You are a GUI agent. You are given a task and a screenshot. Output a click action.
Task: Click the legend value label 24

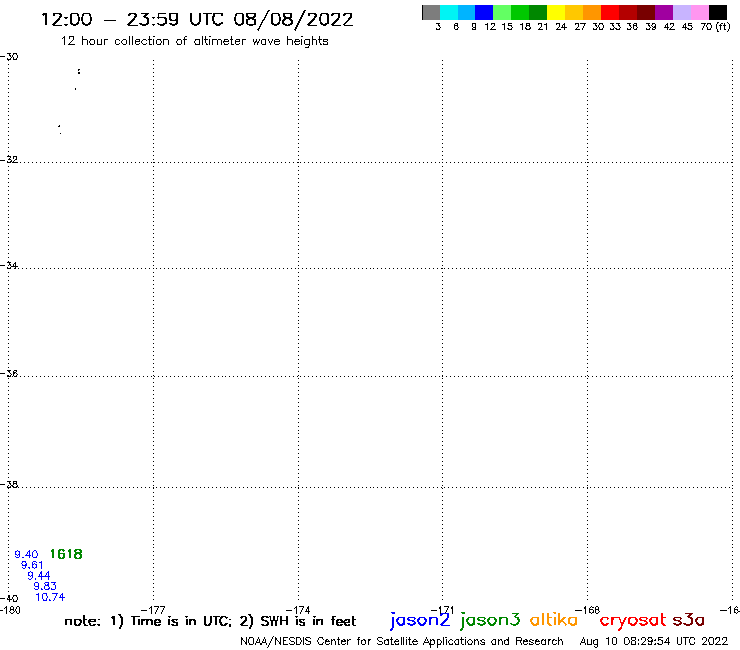coord(561,26)
